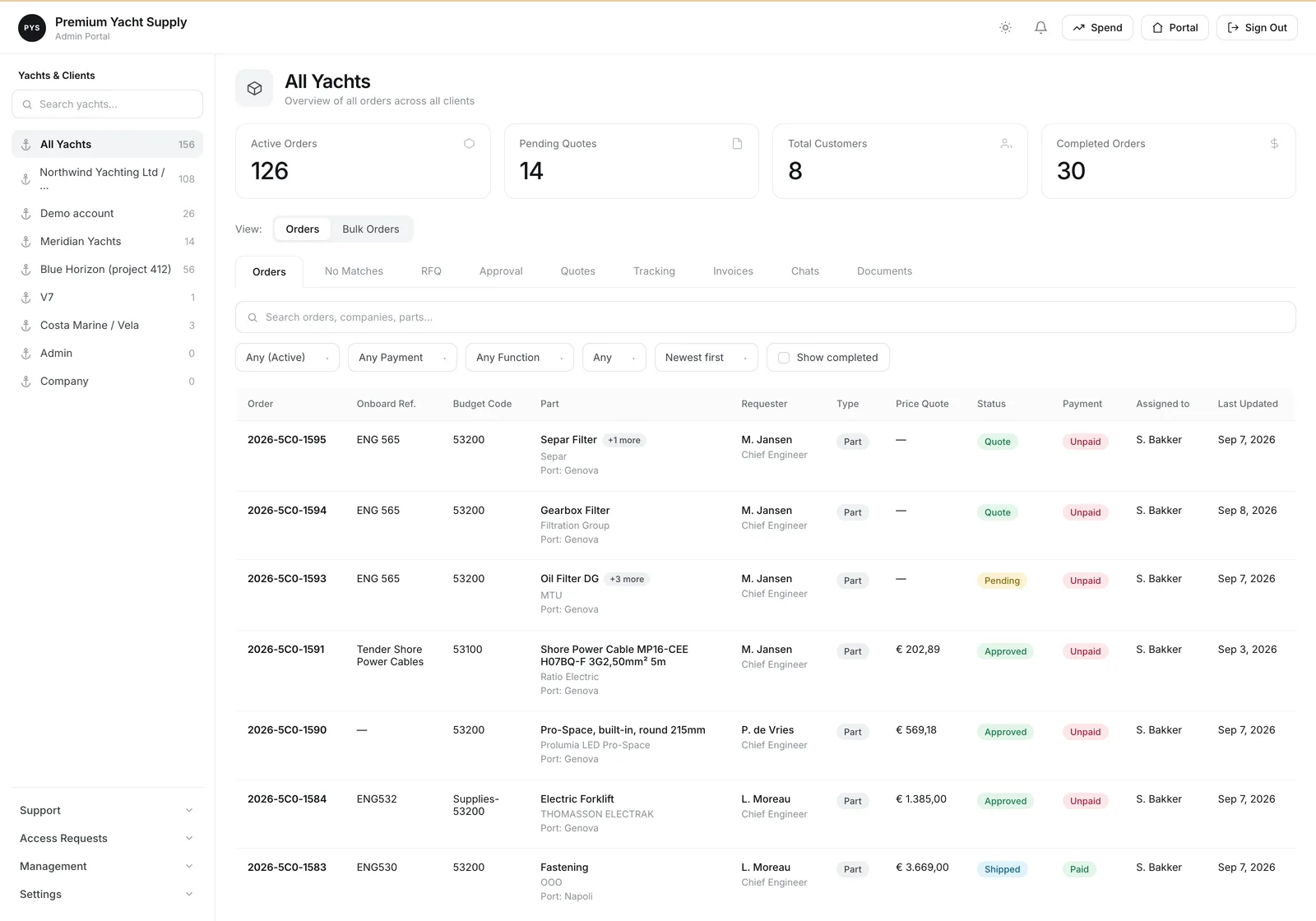
Task: Click the All Yachts cube icon
Action: click(x=254, y=88)
